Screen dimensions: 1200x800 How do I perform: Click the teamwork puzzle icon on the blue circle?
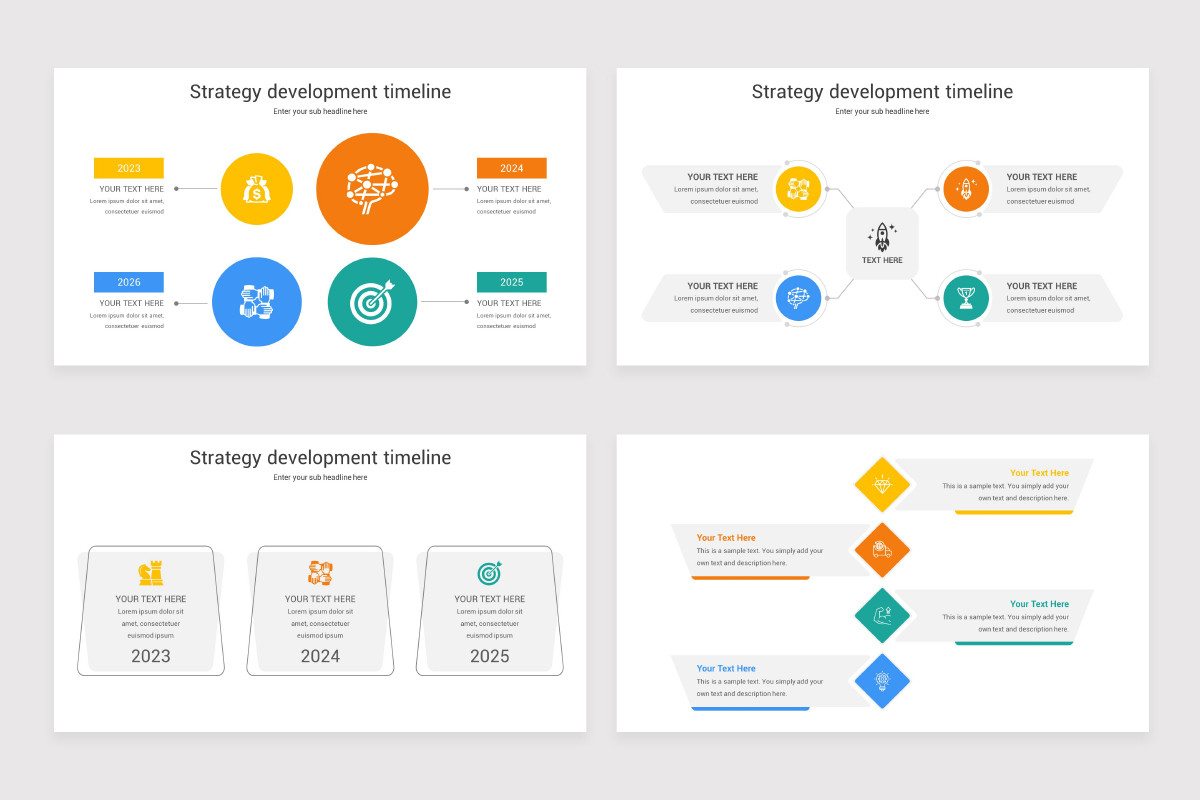(257, 302)
